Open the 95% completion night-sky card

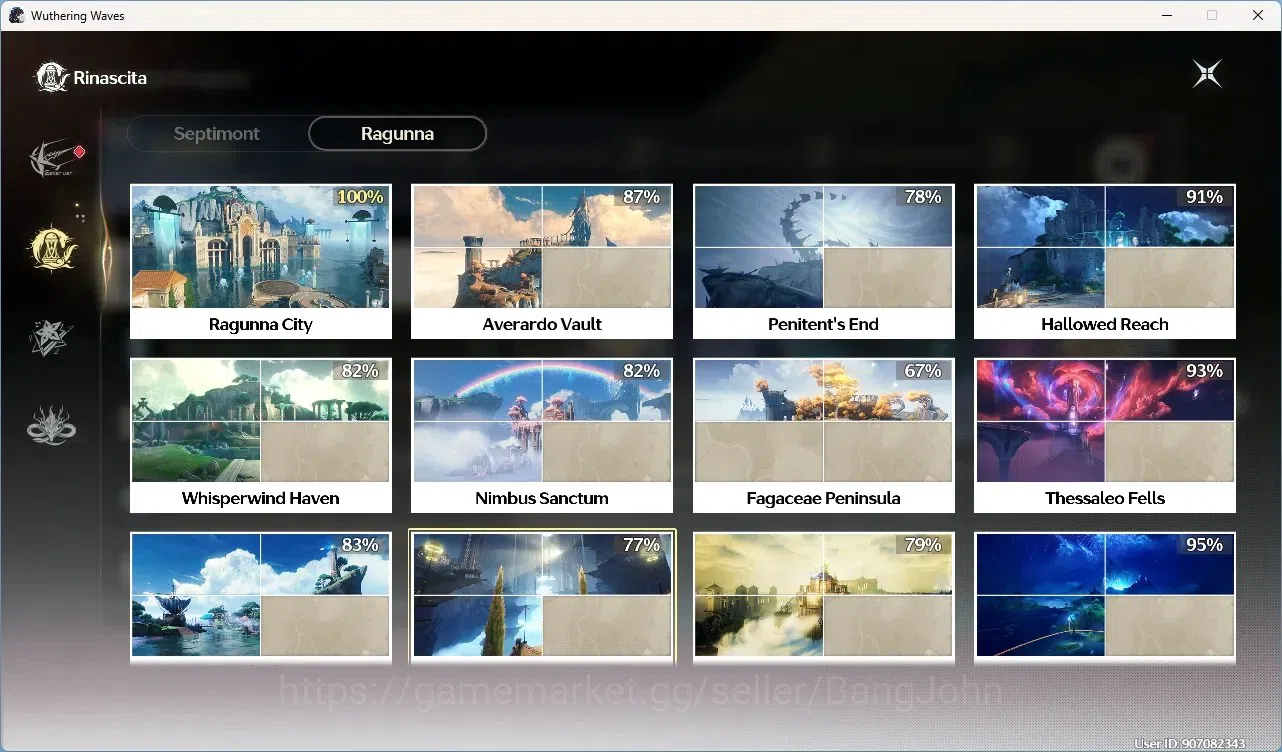point(1105,597)
